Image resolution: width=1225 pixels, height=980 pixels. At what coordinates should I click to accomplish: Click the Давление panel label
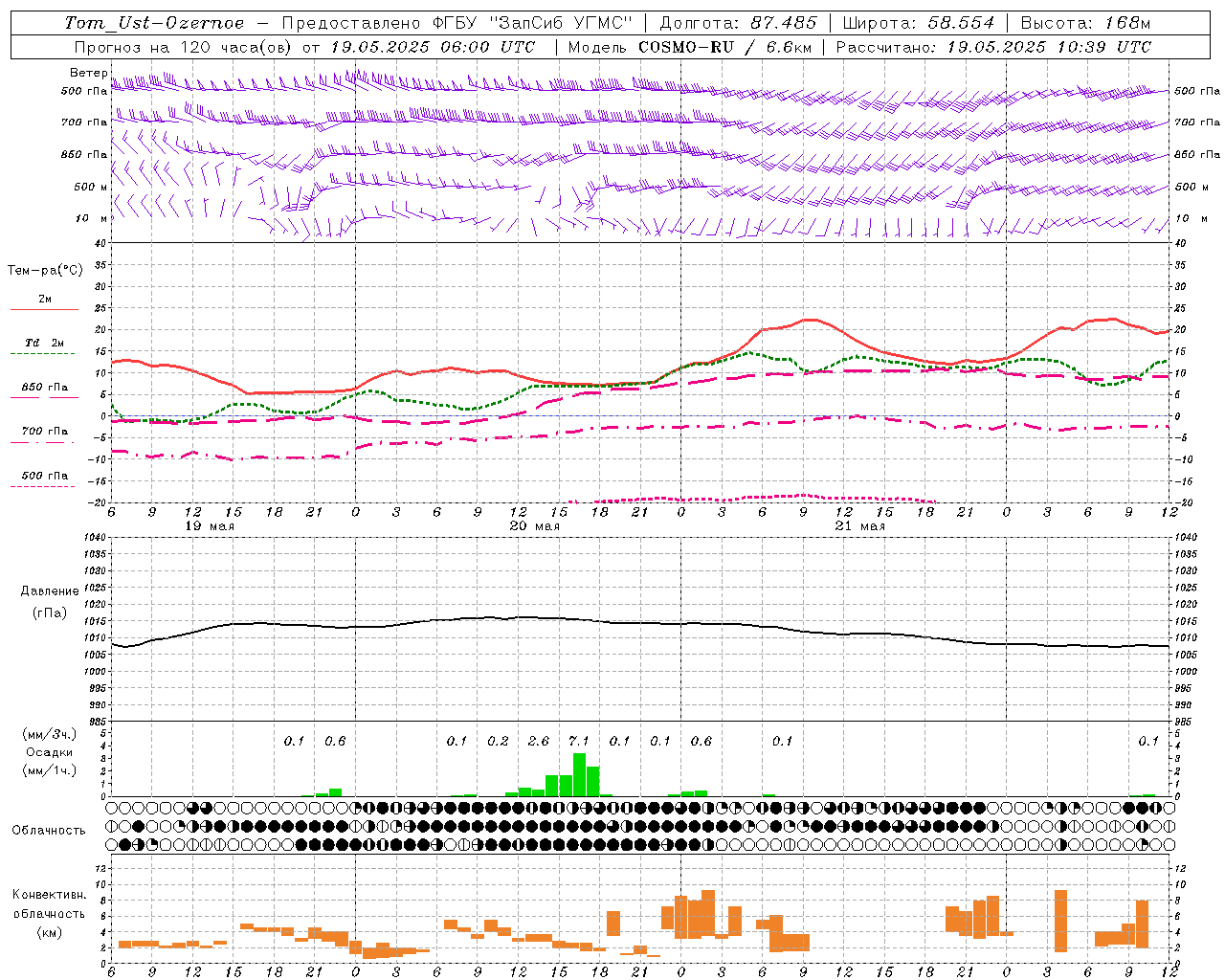(49, 591)
